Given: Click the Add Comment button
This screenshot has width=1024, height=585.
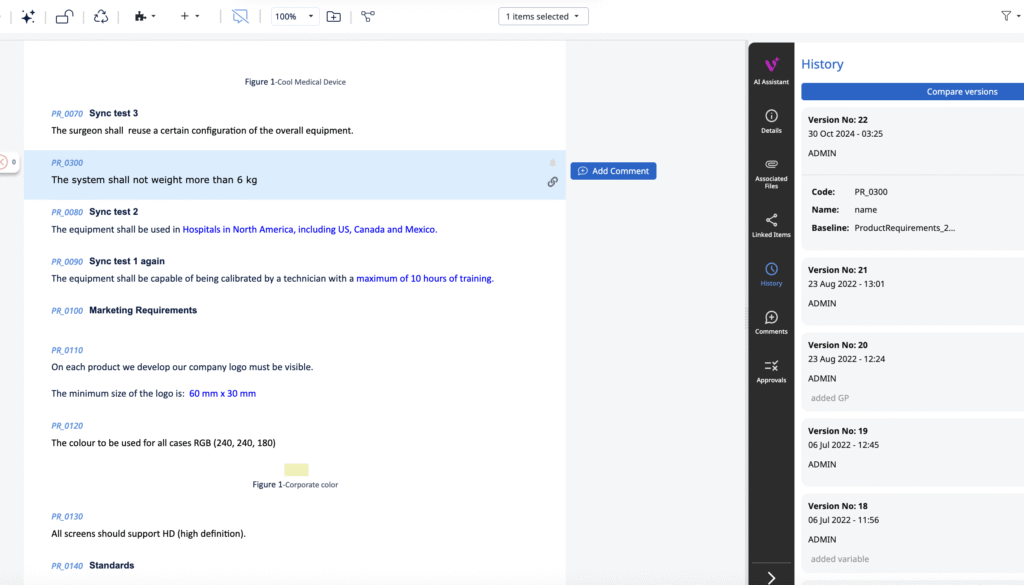Looking at the screenshot, I should pos(613,171).
